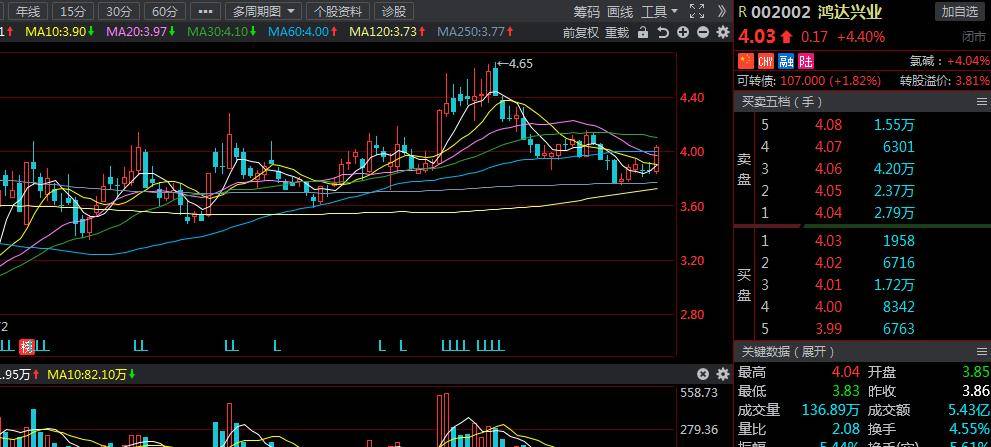This screenshot has height=447, width=991.
Task: Zoom in the K-line chart with plus icon
Action: pos(683,32)
